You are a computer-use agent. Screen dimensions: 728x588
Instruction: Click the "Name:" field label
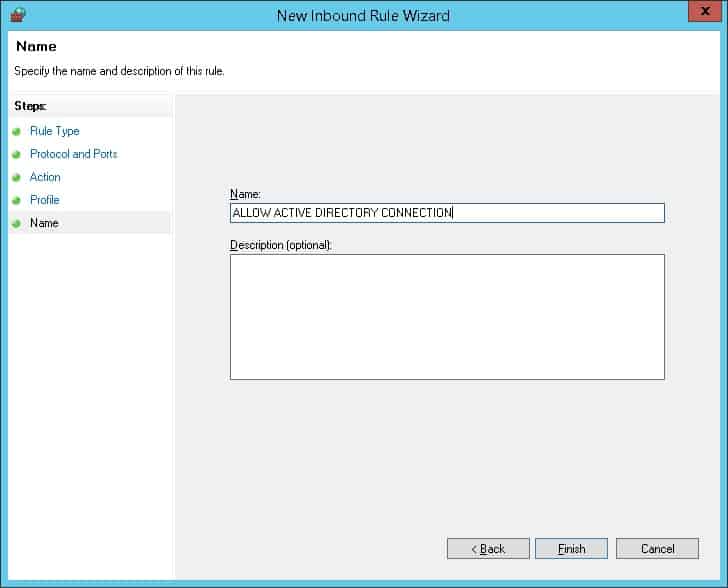point(245,194)
